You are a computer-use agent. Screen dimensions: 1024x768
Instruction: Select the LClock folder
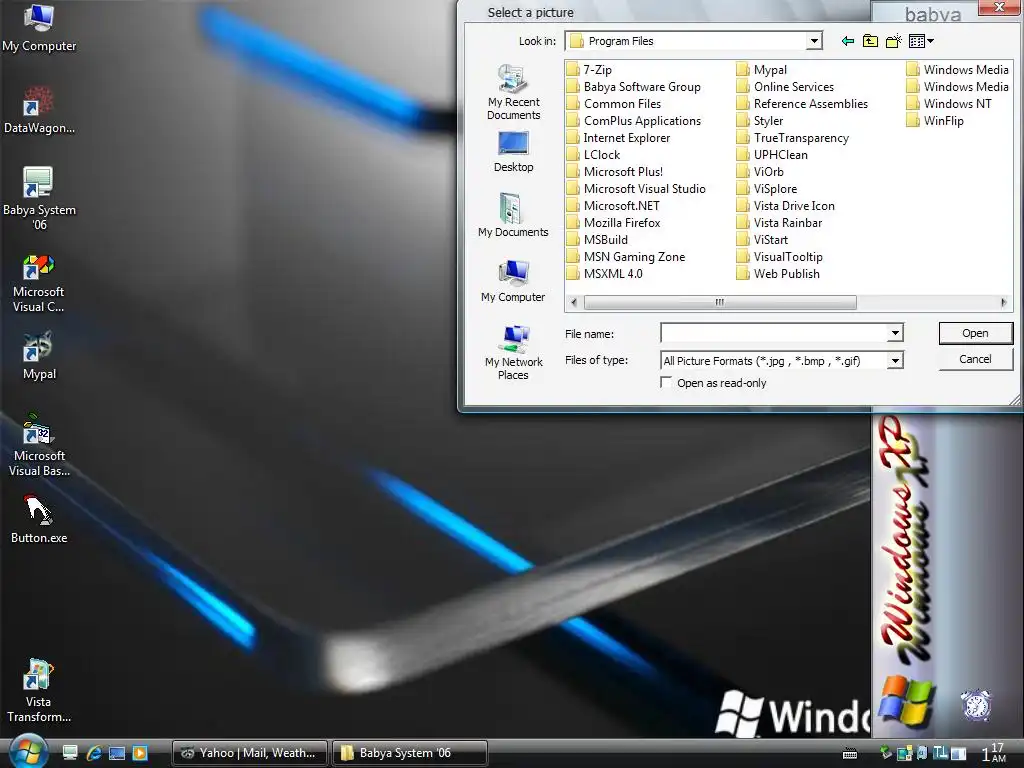pos(594,155)
